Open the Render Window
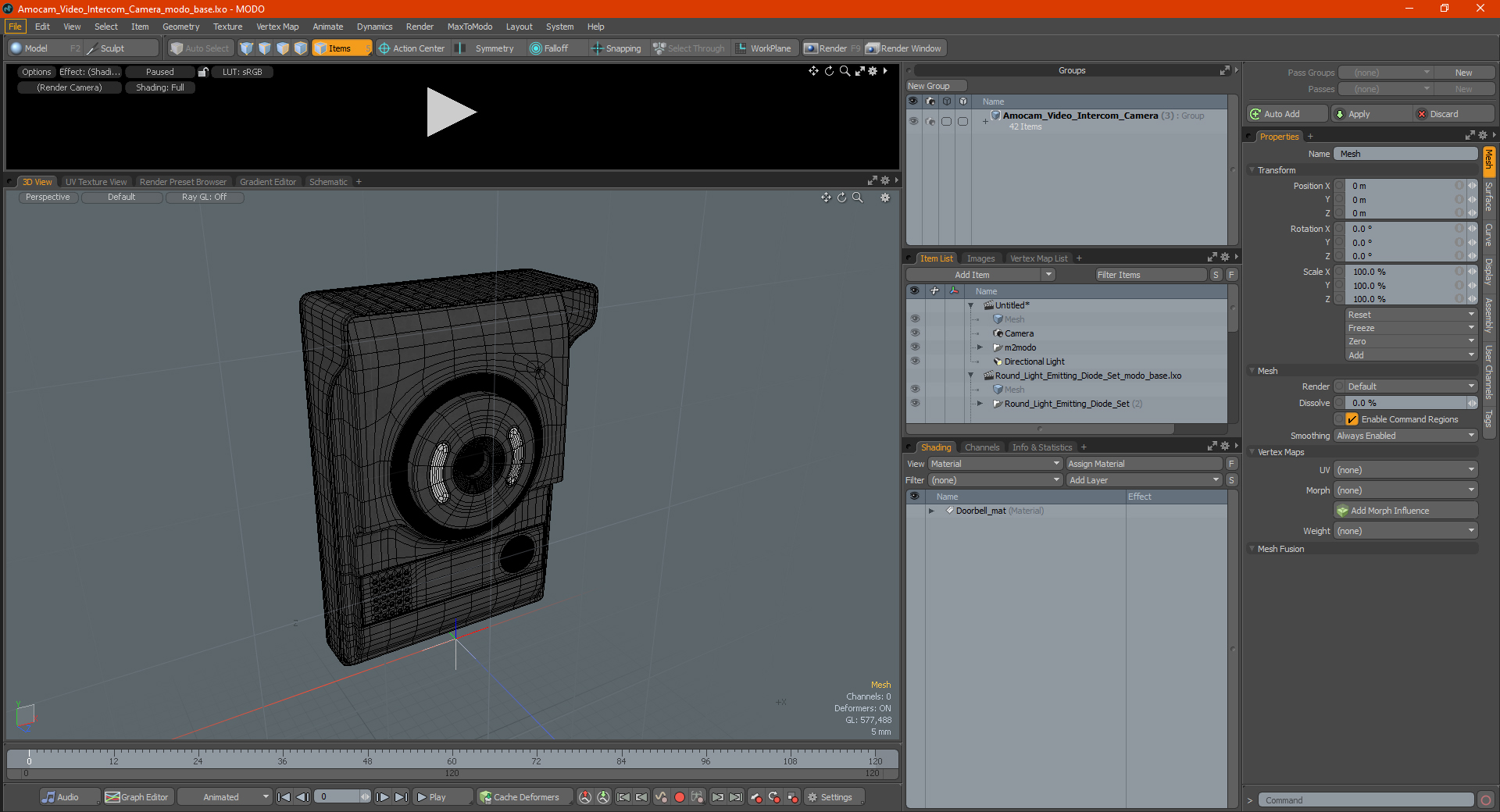Screen dimensions: 1500x812 pyautogui.click(x=904, y=48)
